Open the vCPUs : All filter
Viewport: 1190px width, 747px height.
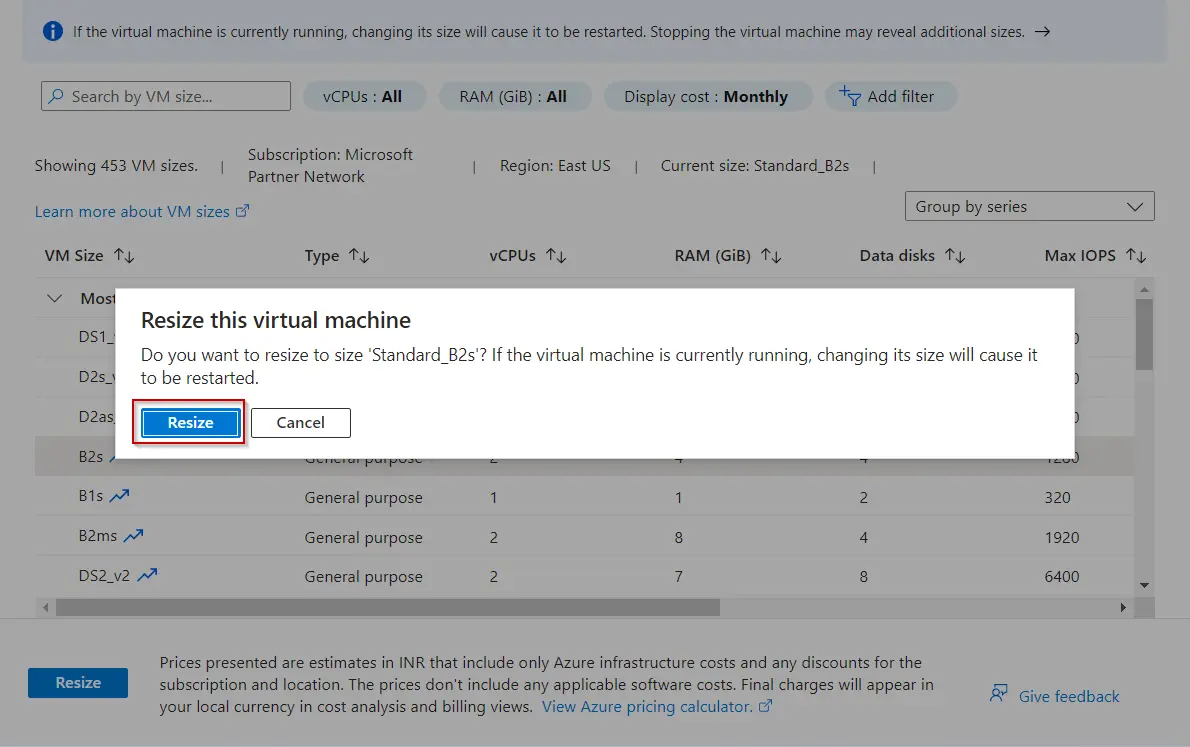(364, 97)
